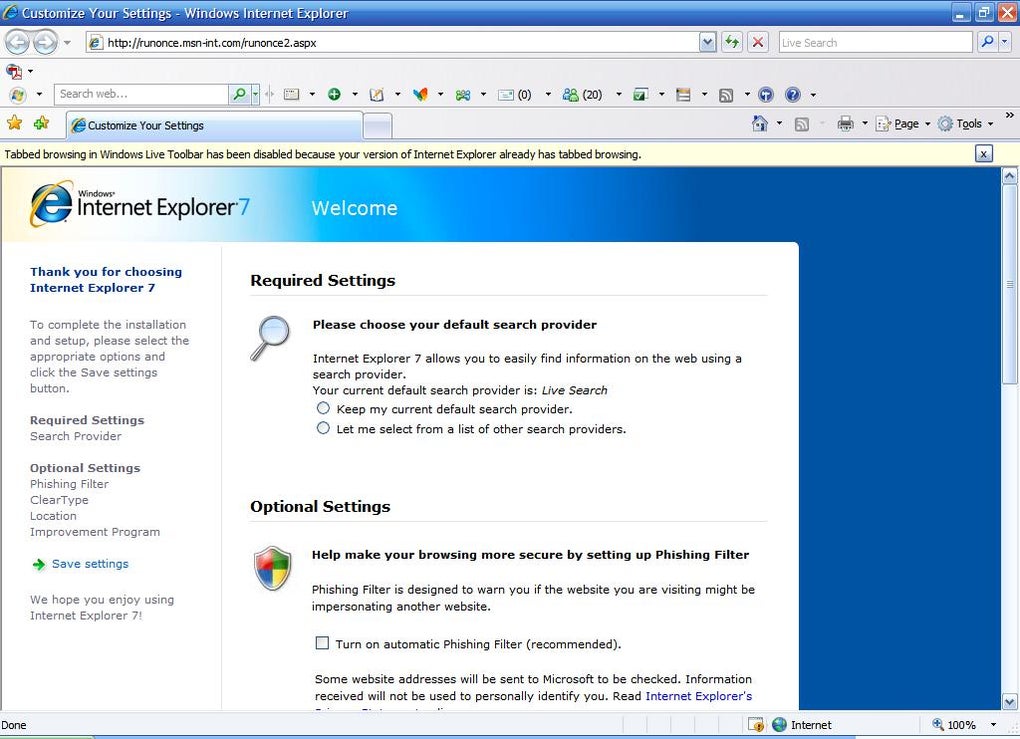Select Keep my current default search provider
Image resolution: width=1020 pixels, height=739 pixels.
pos(323,409)
